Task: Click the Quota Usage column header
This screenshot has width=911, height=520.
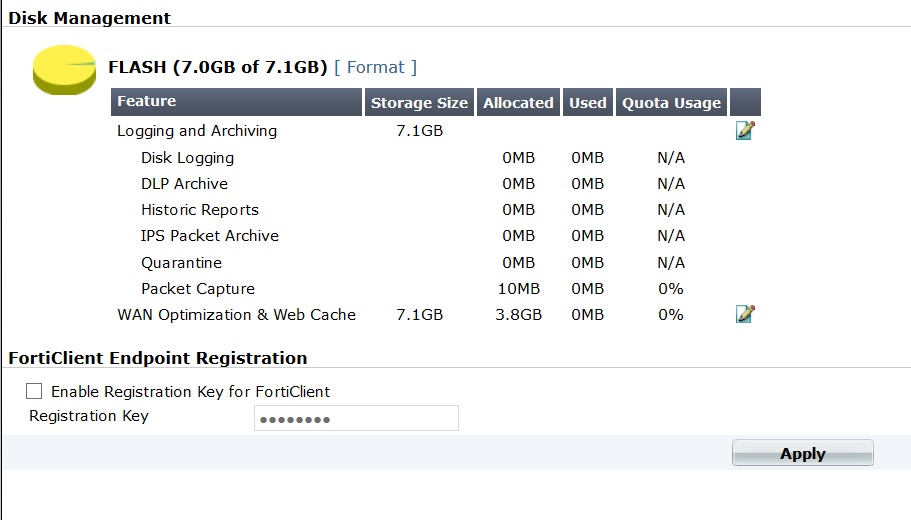Action: coord(671,103)
